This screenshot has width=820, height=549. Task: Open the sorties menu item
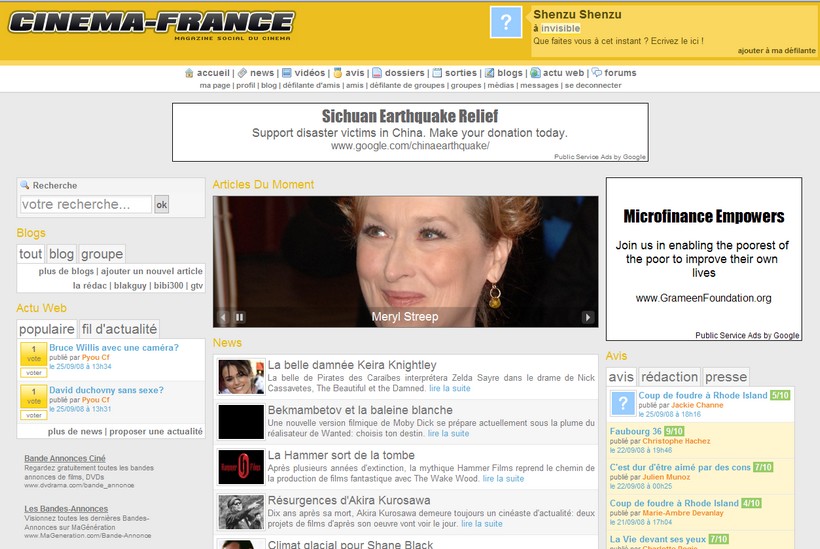tap(461, 73)
